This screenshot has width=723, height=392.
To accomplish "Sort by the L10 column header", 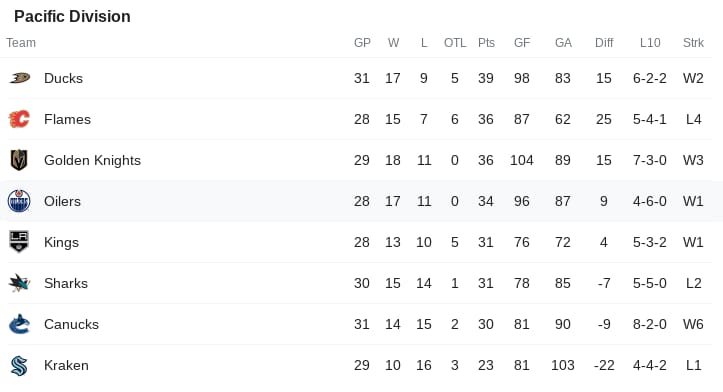I will click(650, 43).
